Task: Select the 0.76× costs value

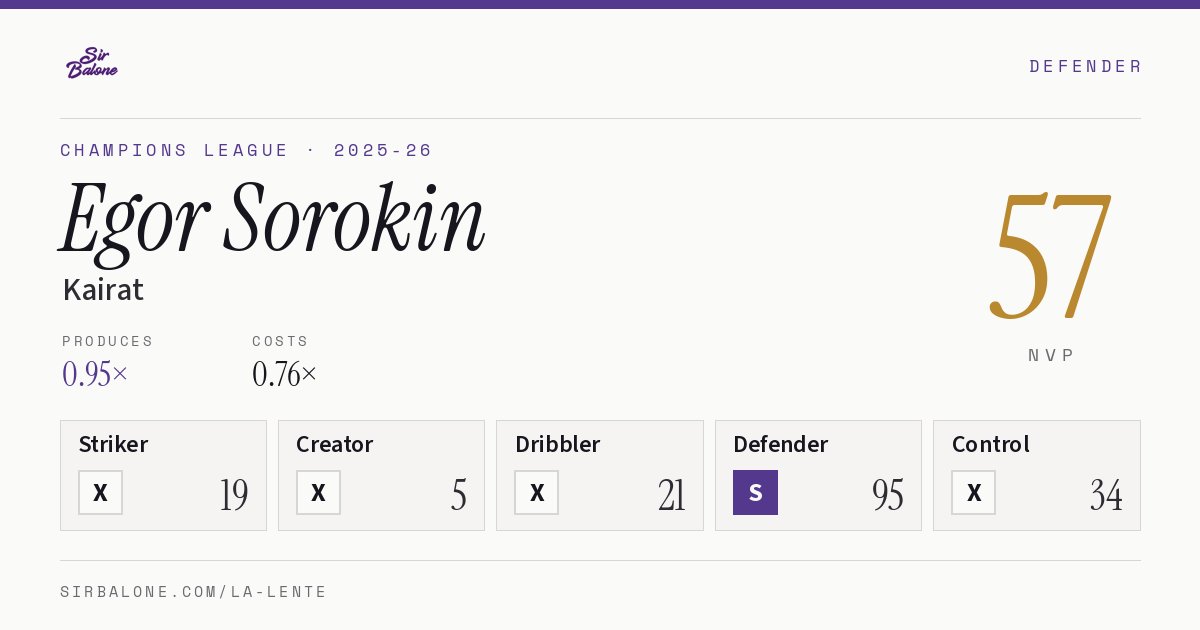Action: click(x=285, y=374)
